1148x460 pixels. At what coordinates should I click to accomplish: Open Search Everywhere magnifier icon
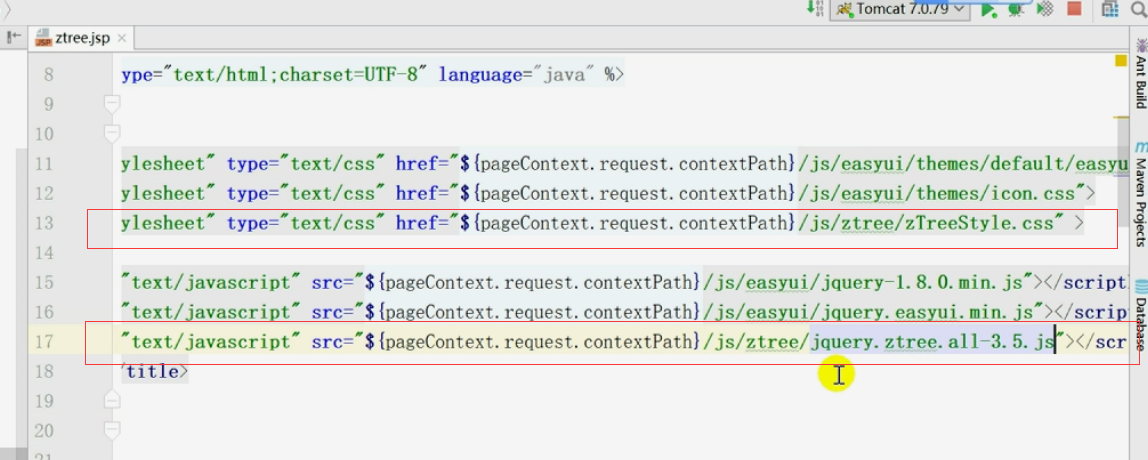click(x=1138, y=9)
